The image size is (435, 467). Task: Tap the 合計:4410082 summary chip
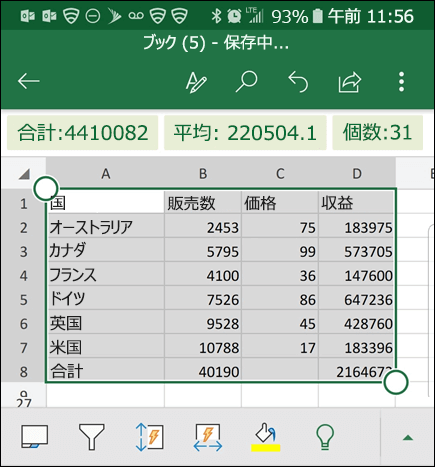click(x=82, y=133)
